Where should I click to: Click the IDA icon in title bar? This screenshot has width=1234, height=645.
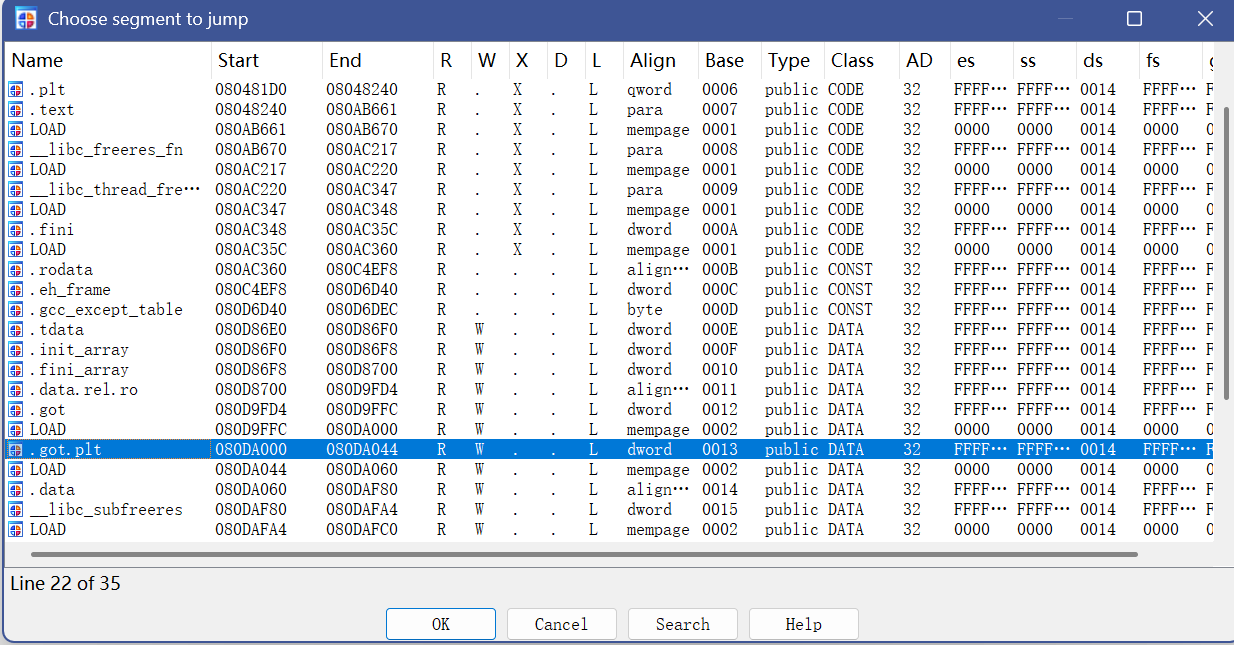(25, 19)
